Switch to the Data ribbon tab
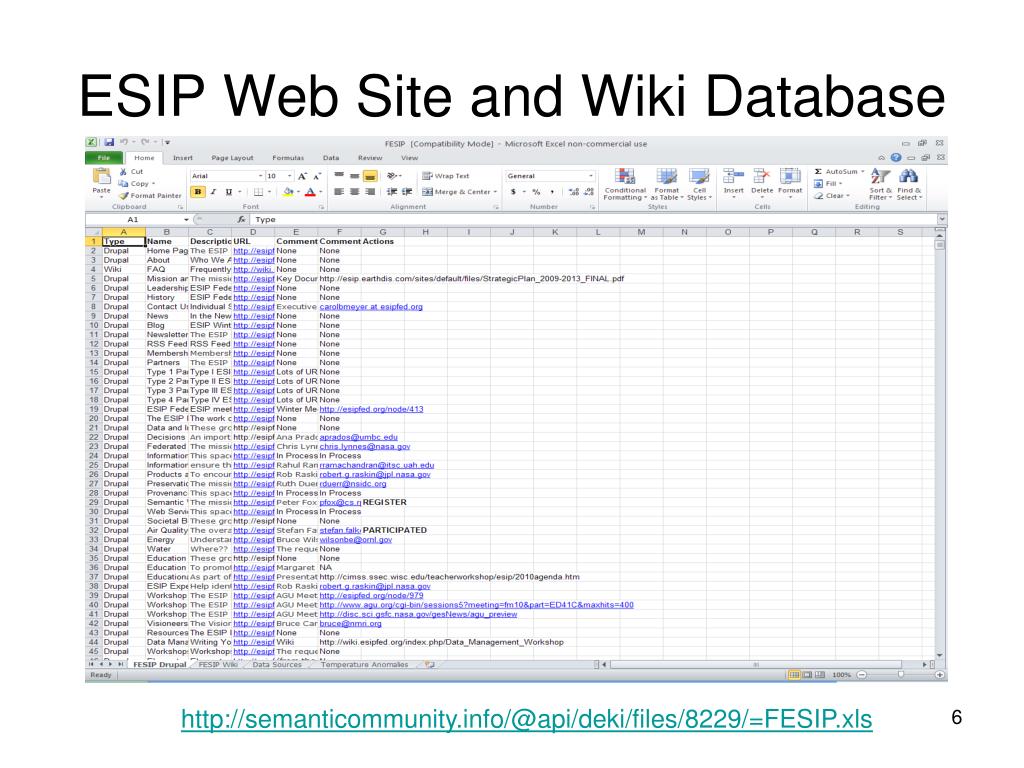This screenshot has width=1024, height=768. click(x=331, y=158)
